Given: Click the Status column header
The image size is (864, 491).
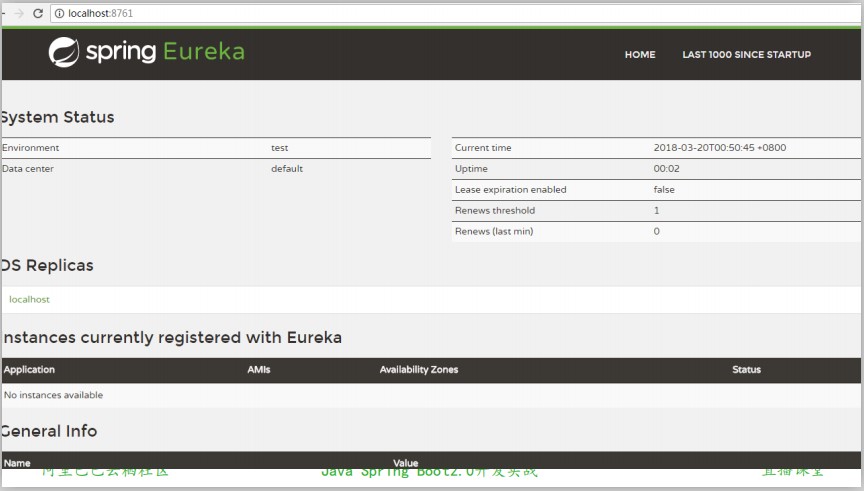Looking at the screenshot, I should click(746, 369).
